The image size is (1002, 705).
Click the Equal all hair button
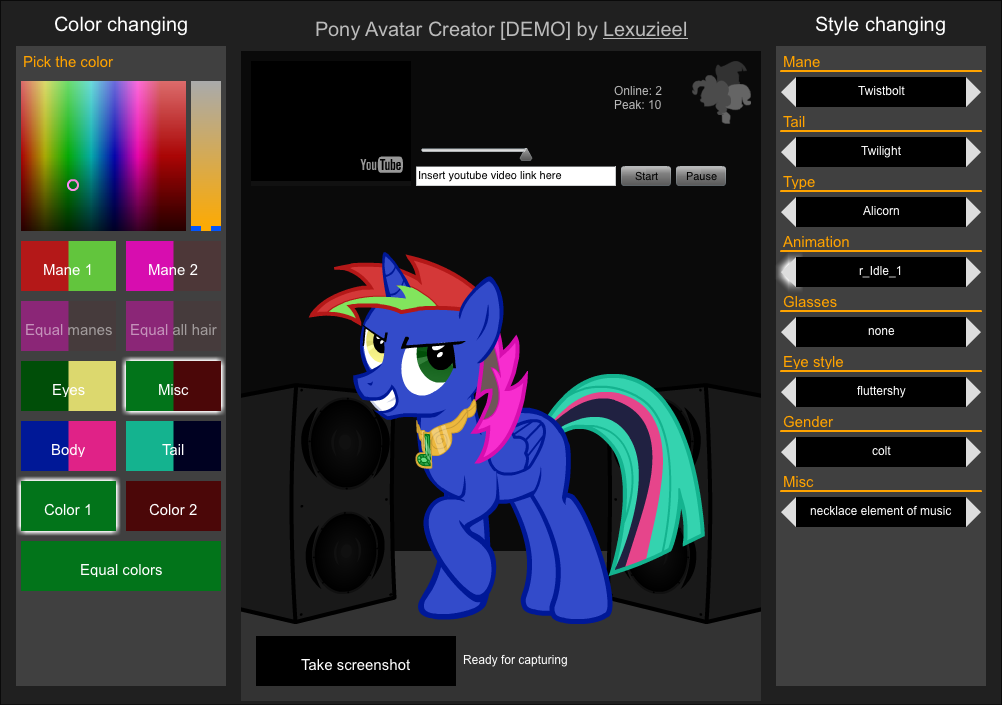tap(173, 327)
